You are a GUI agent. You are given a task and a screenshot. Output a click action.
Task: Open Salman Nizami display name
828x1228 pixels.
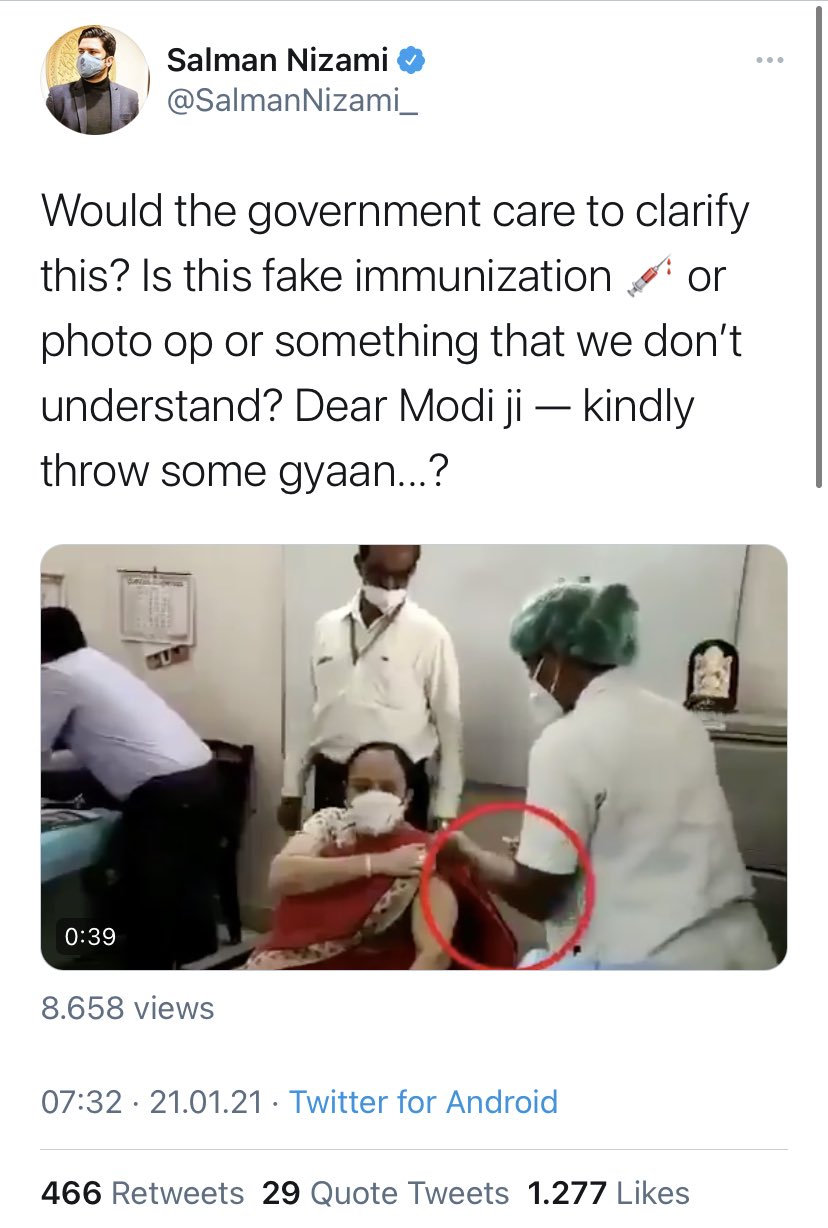pyautogui.click(x=277, y=61)
